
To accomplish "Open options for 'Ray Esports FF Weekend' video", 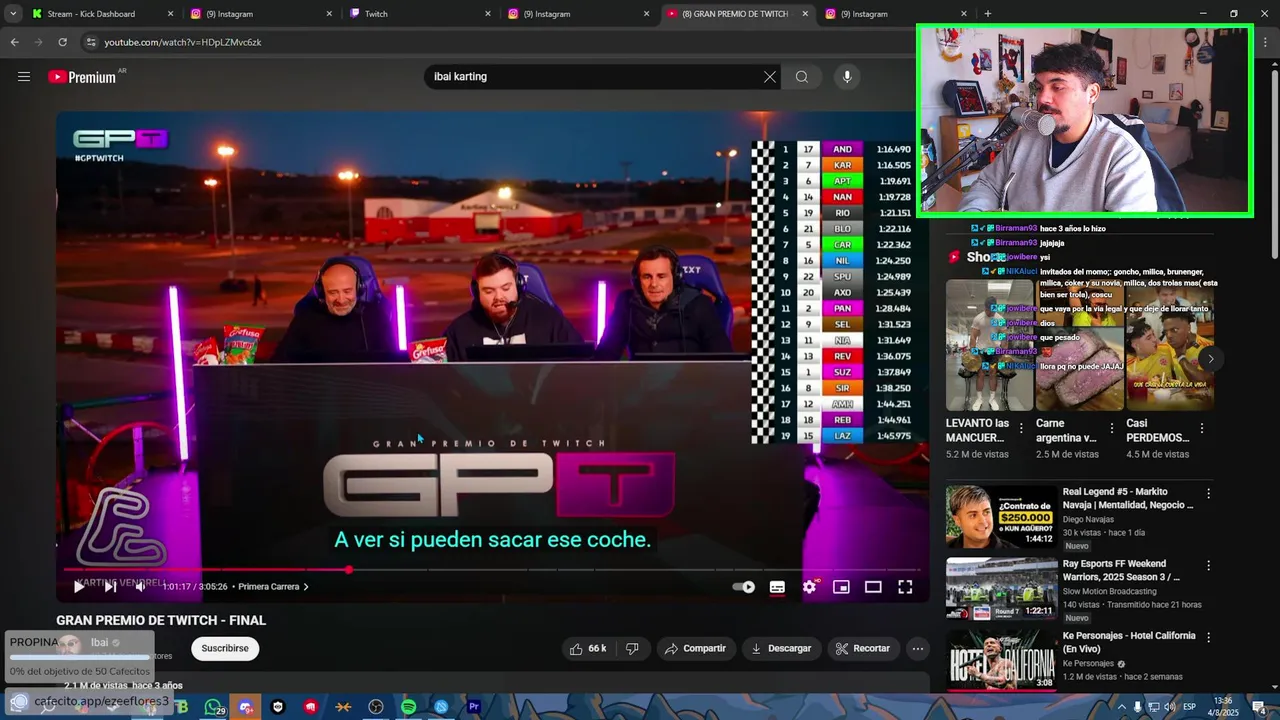I will click(1208, 565).
